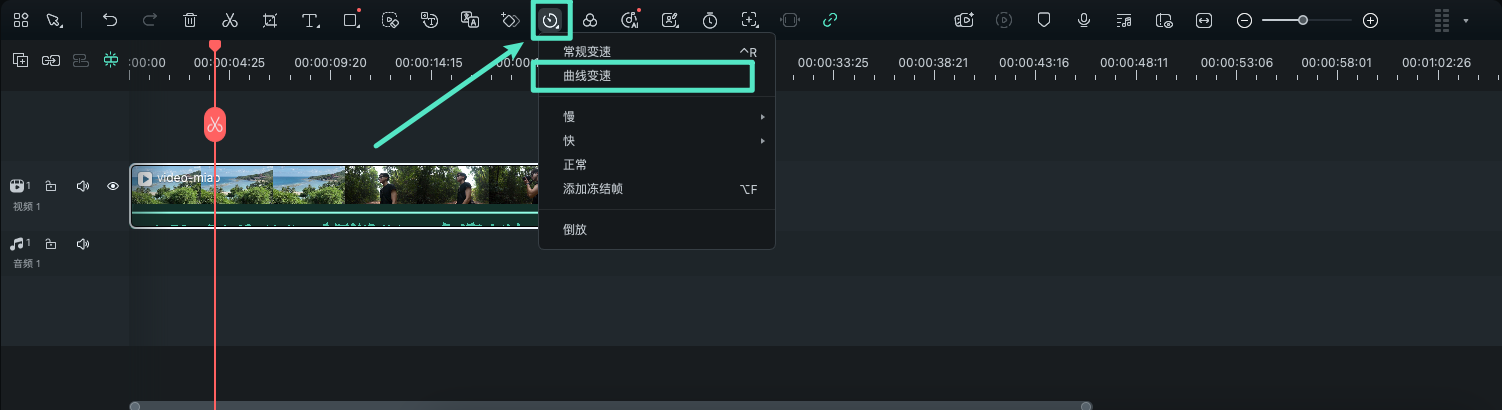
Task: Open track height dropdown arrow at far right
Action: (x=1466, y=20)
